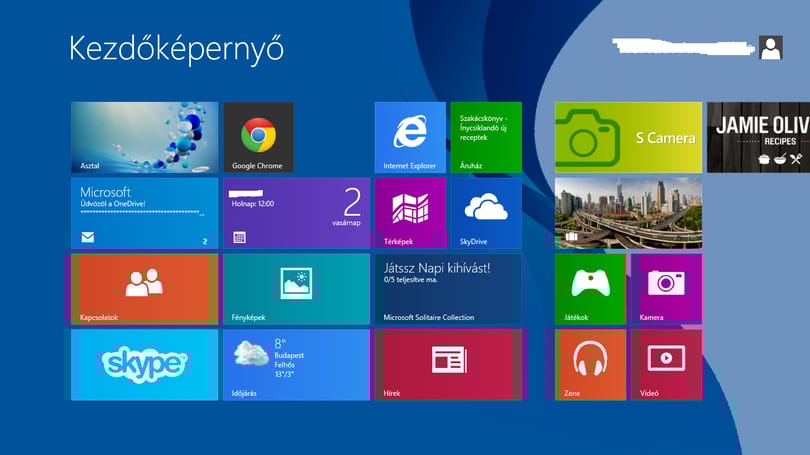The width and height of the screenshot is (810, 455).
Task: Open the Hírek news tile
Action: pyautogui.click(x=448, y=365)
